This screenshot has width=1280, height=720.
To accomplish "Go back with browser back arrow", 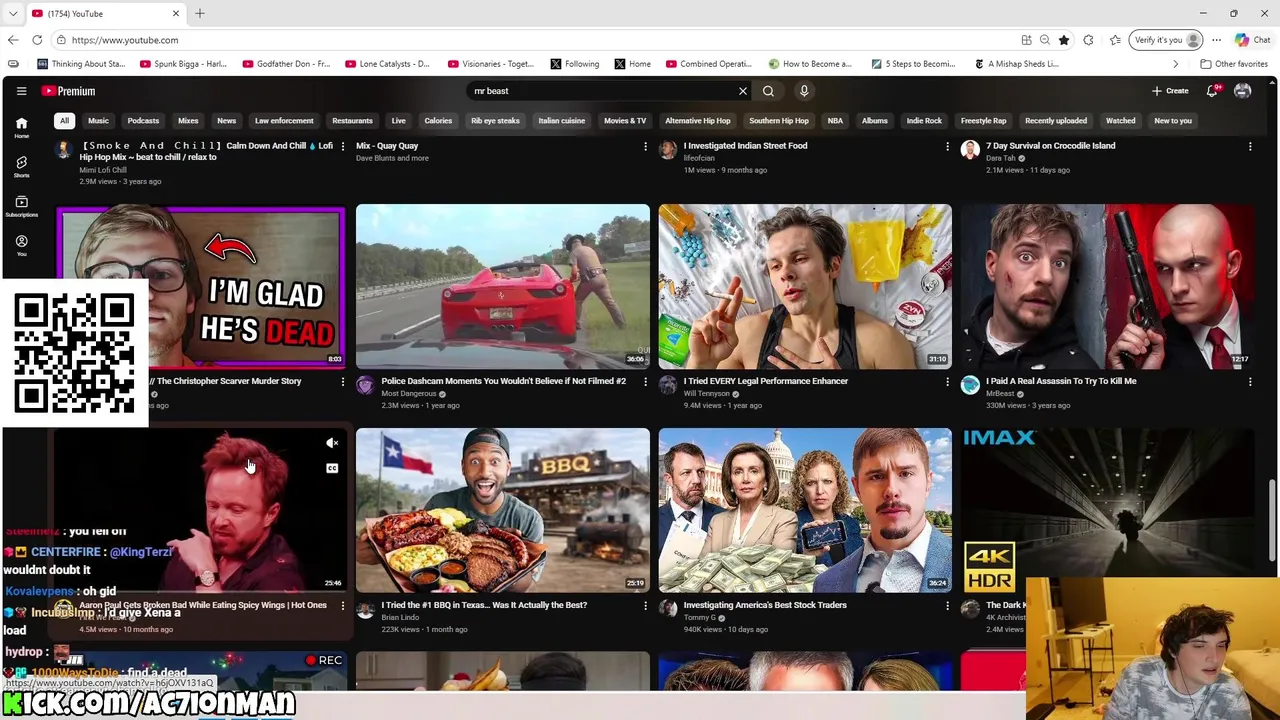I will click(13, 40).
